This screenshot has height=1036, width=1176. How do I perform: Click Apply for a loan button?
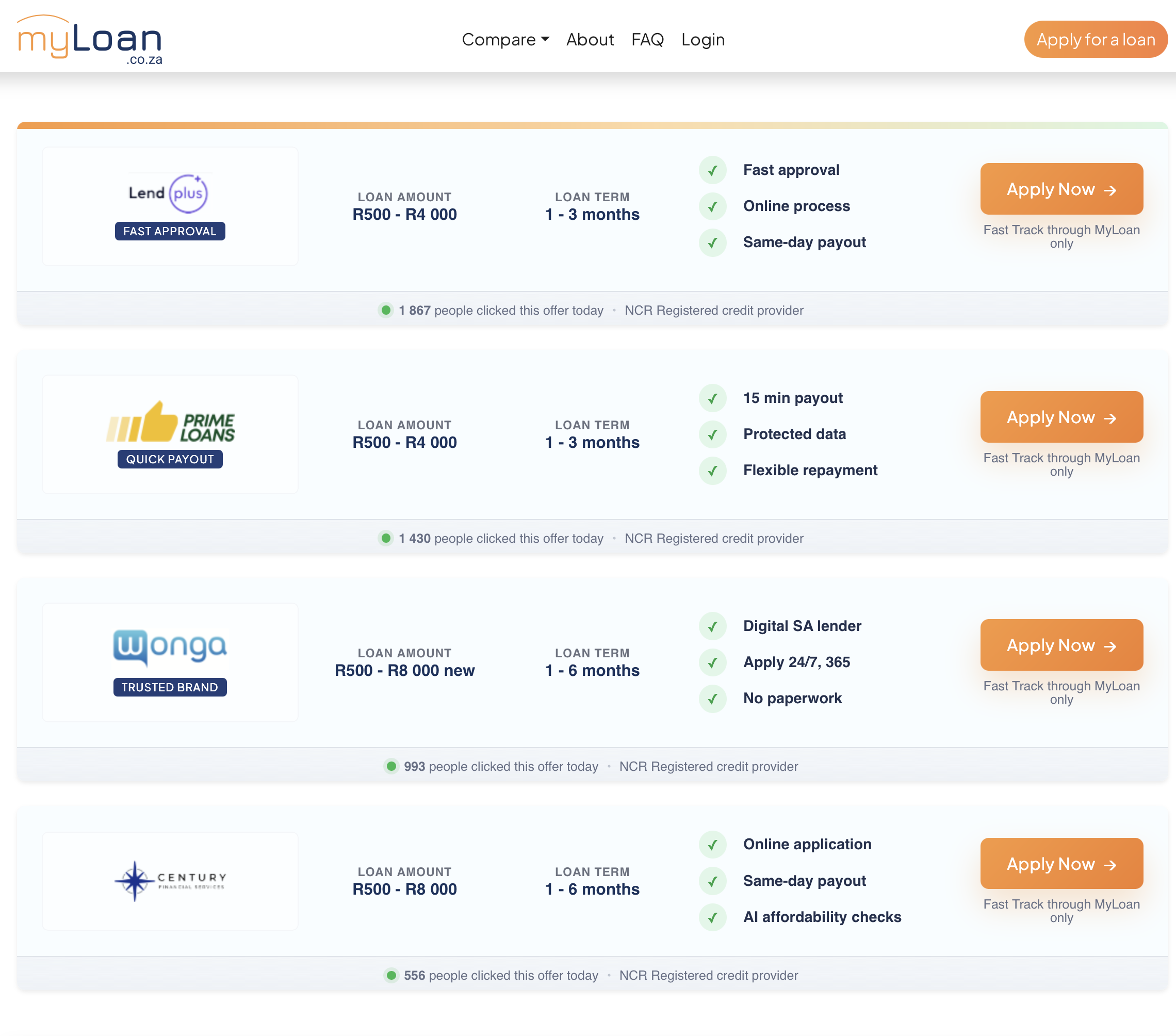(1095, 39)
